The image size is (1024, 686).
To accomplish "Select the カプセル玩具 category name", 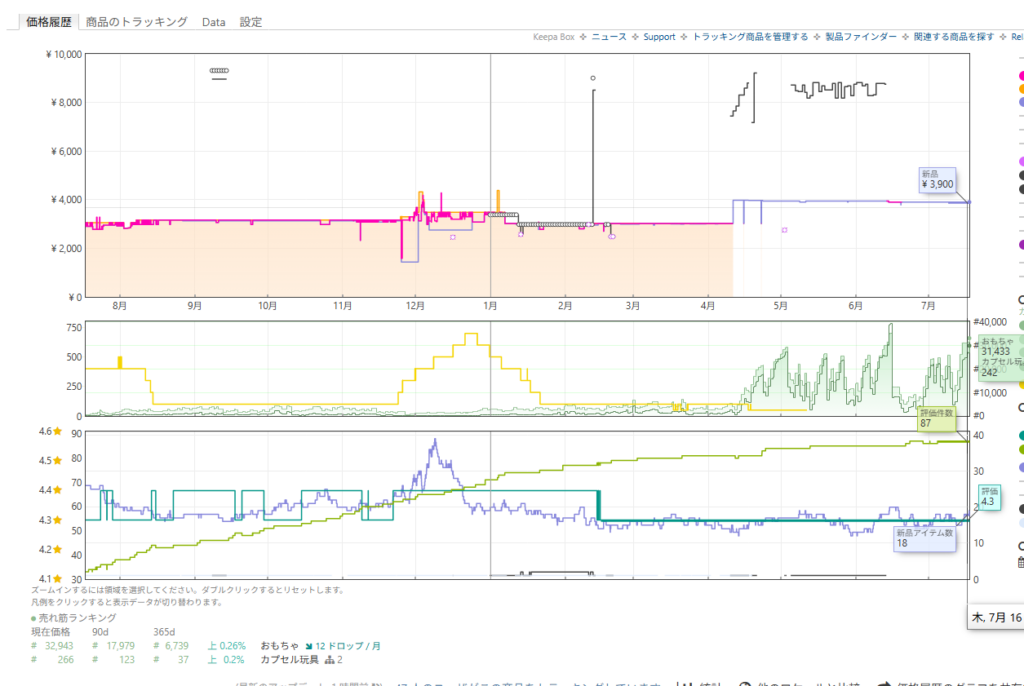I will pos(289,660).
